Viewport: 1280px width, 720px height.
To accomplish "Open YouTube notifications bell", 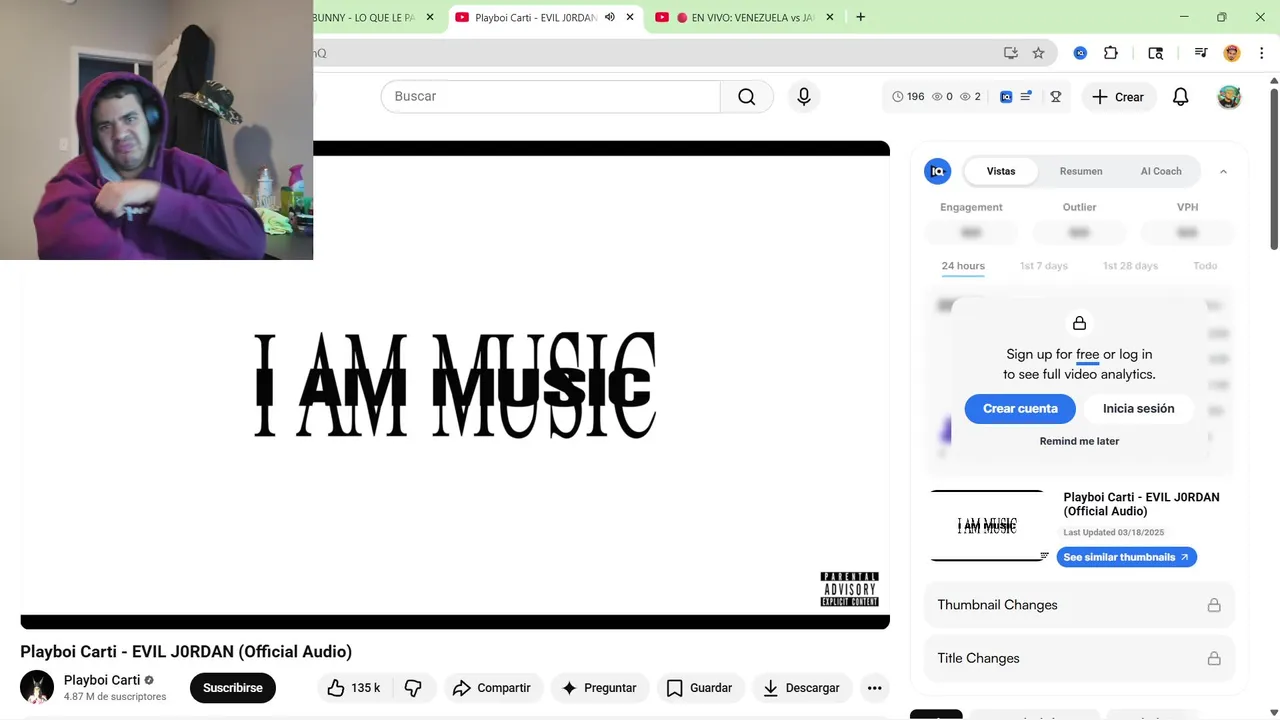I will click(1180, 97).
